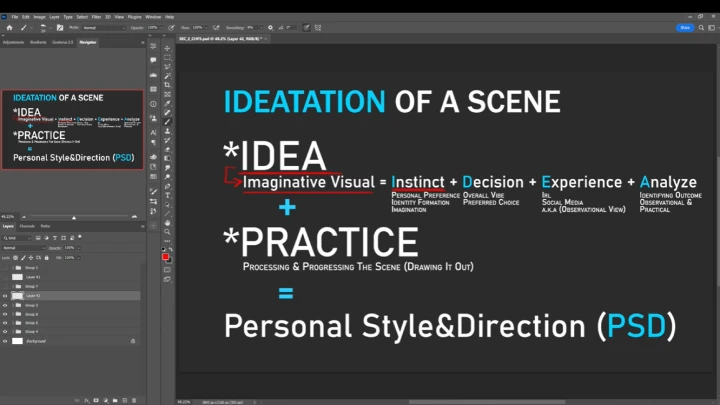Select the Frame tool
The height and width of the screenshot is (405, 720).
pos(167,95)
